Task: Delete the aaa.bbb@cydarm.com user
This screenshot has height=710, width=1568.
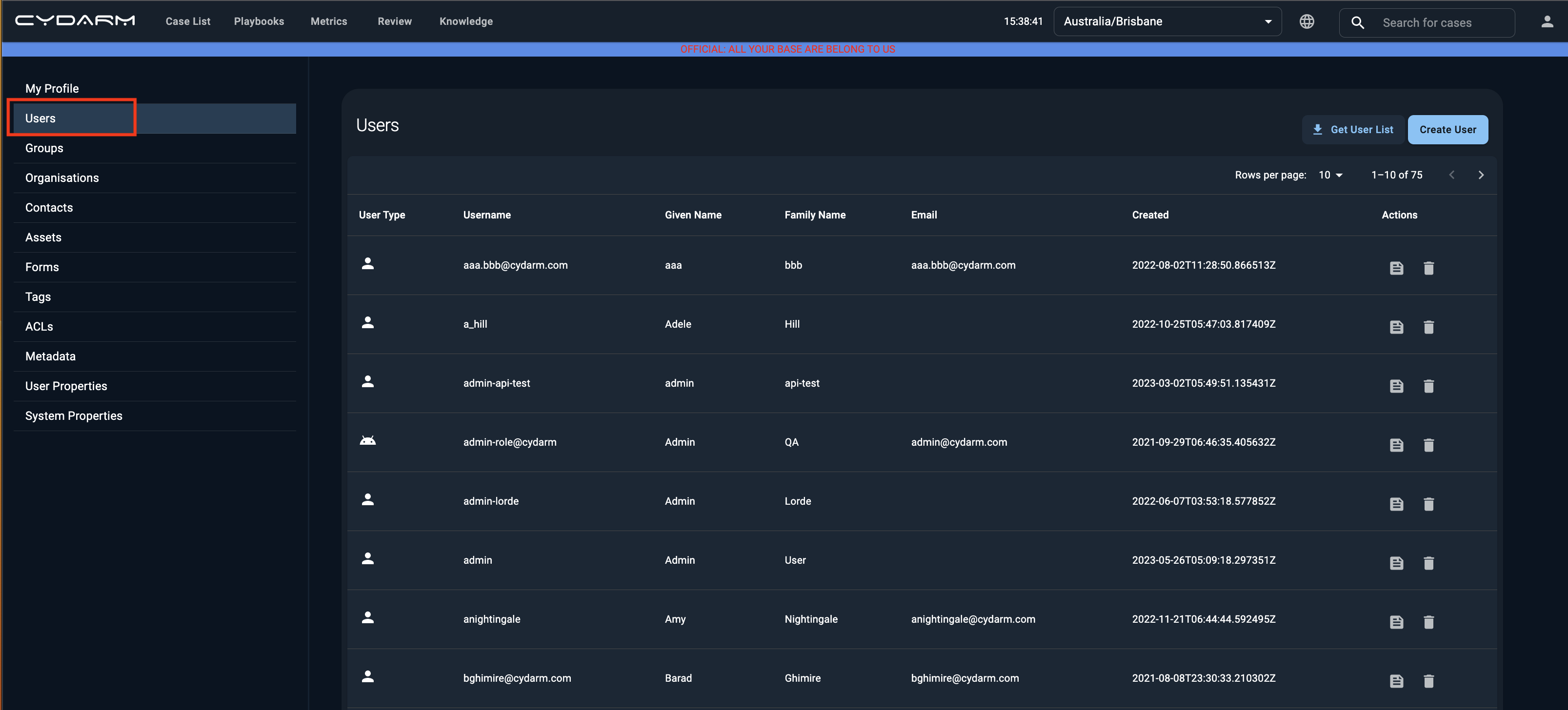Action: [1428, 268]
